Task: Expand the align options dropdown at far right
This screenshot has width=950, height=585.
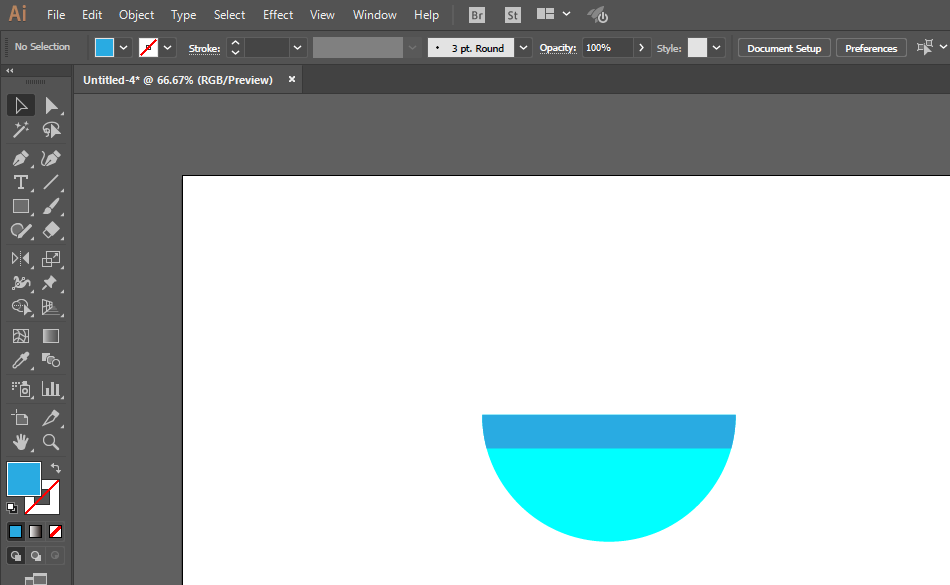Action: coord(943,47)
